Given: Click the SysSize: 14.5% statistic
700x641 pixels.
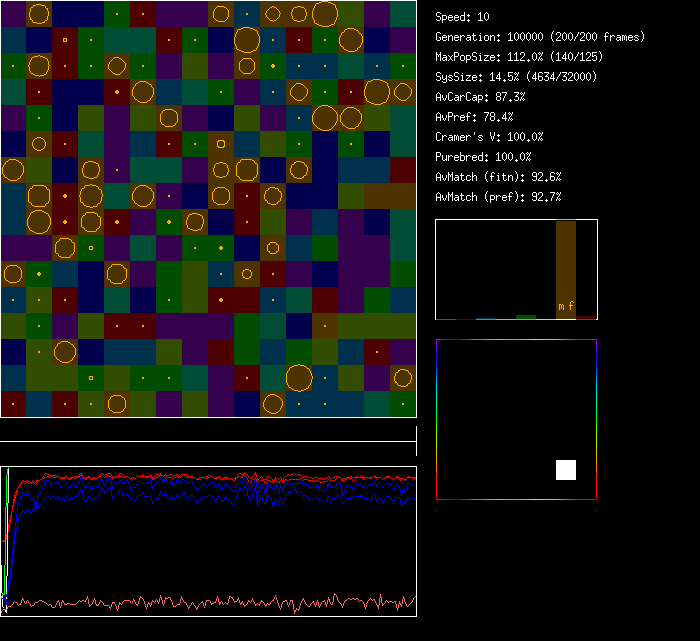Looking at the screenshot, I should point(514,77).
